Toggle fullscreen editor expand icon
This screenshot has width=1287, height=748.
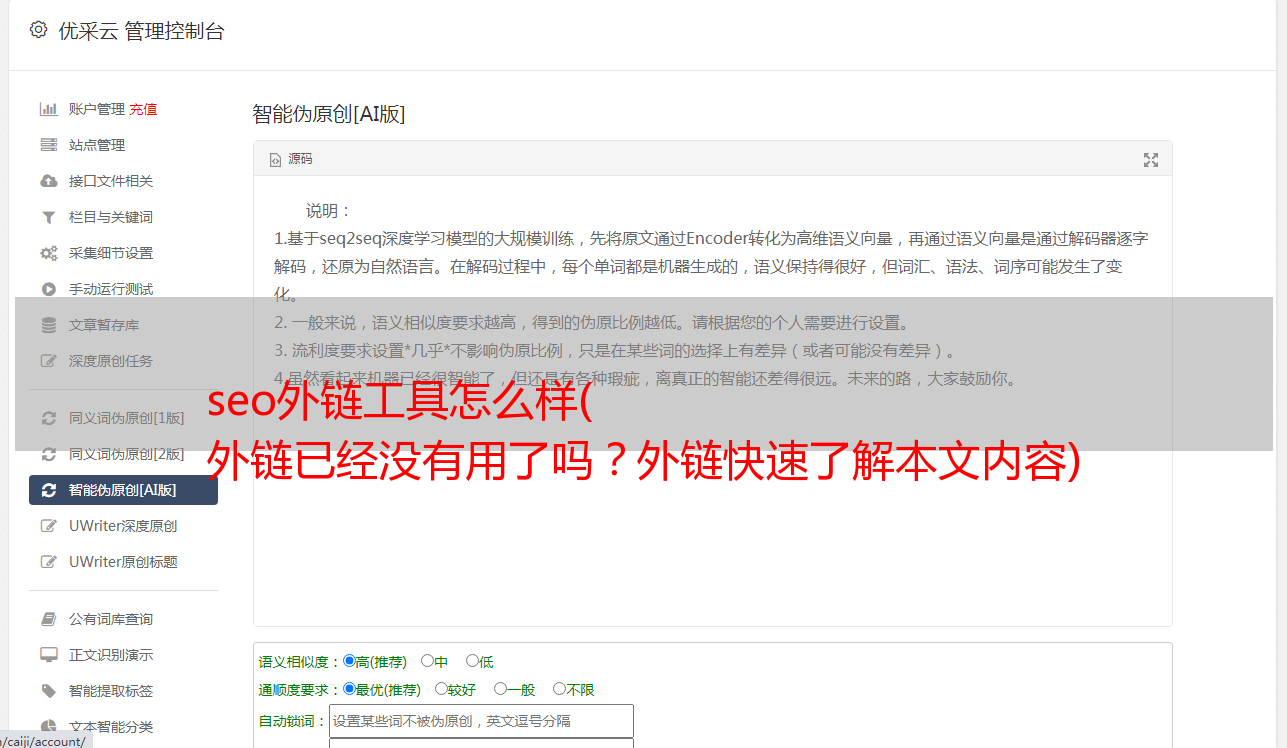coord(1151,159)
